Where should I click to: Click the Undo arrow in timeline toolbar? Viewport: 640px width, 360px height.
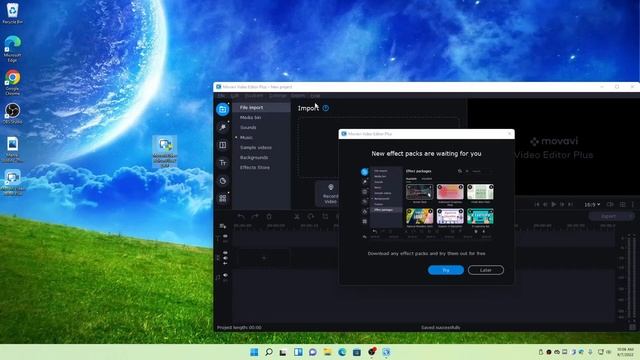coord(241,216)
